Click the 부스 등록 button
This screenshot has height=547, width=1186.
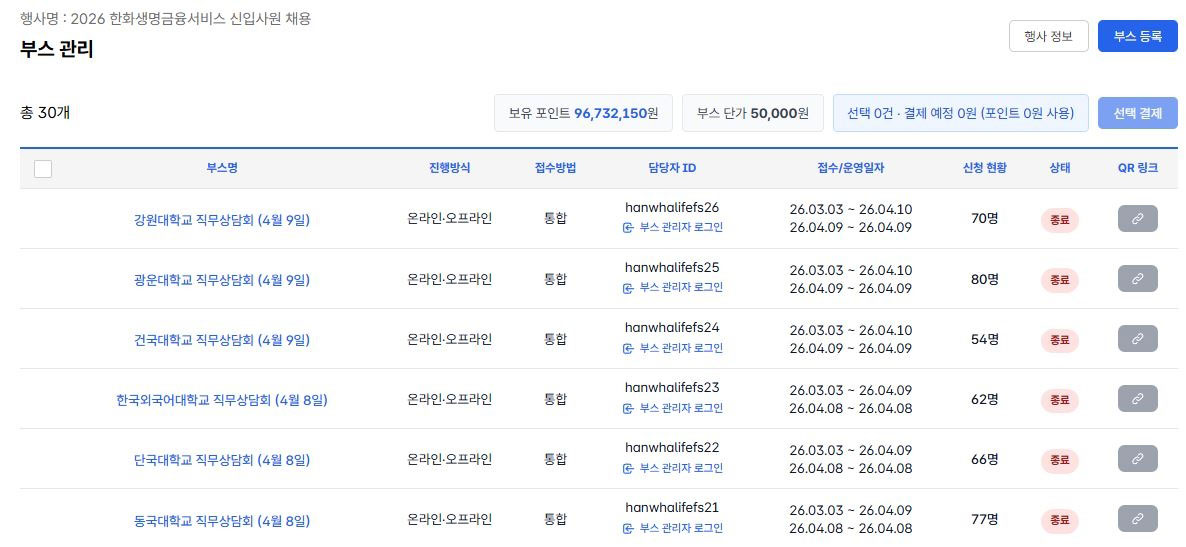[x=1137, y=36]
